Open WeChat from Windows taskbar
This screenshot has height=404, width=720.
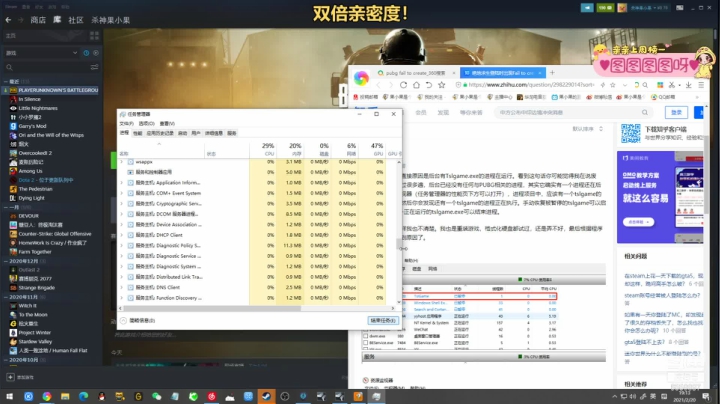pos(157,396)
